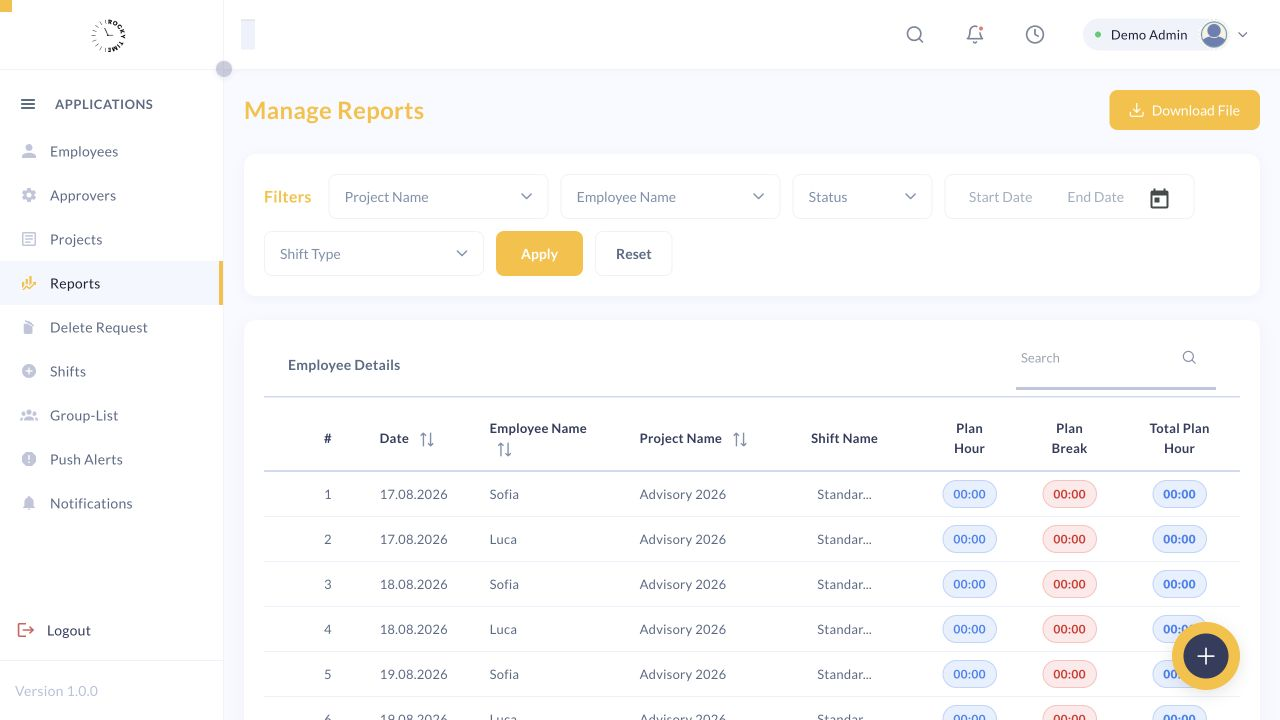Open the Employees menu item
This screenshot has width=1280, height=720.
tap(110, 151)
